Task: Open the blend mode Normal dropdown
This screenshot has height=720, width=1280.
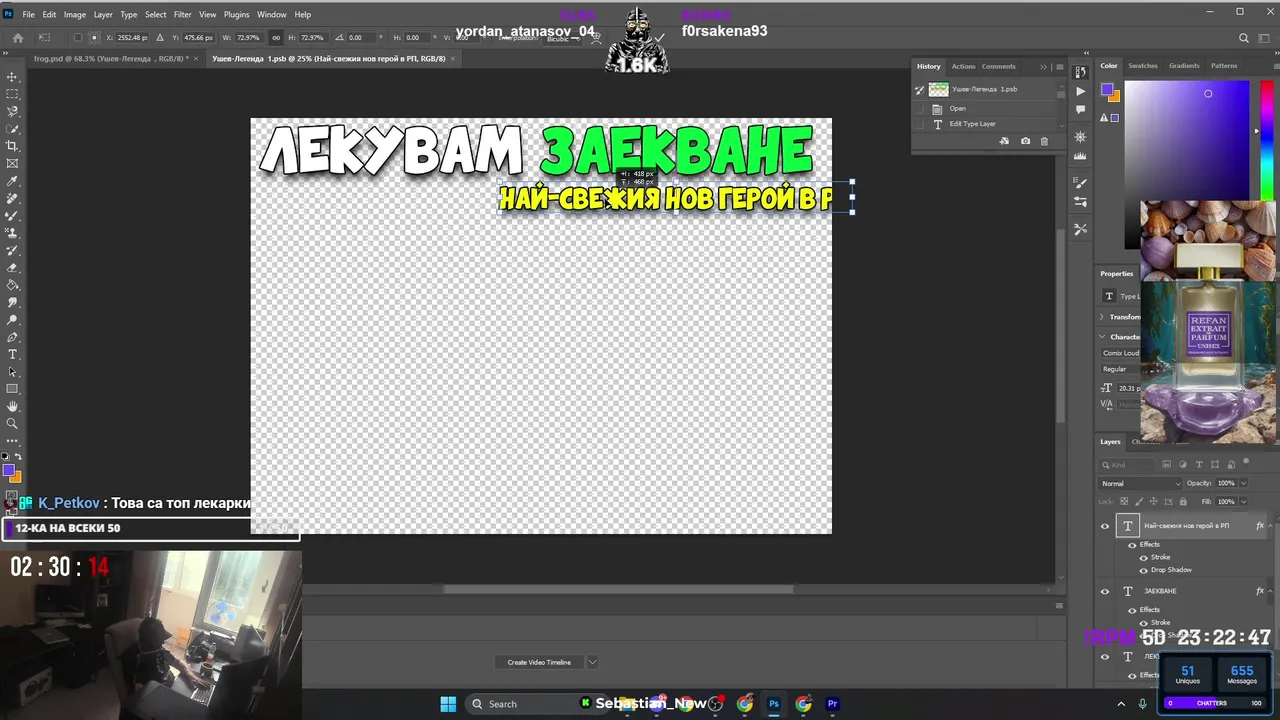Action: pyautogui.click(x=1140, y=483)
